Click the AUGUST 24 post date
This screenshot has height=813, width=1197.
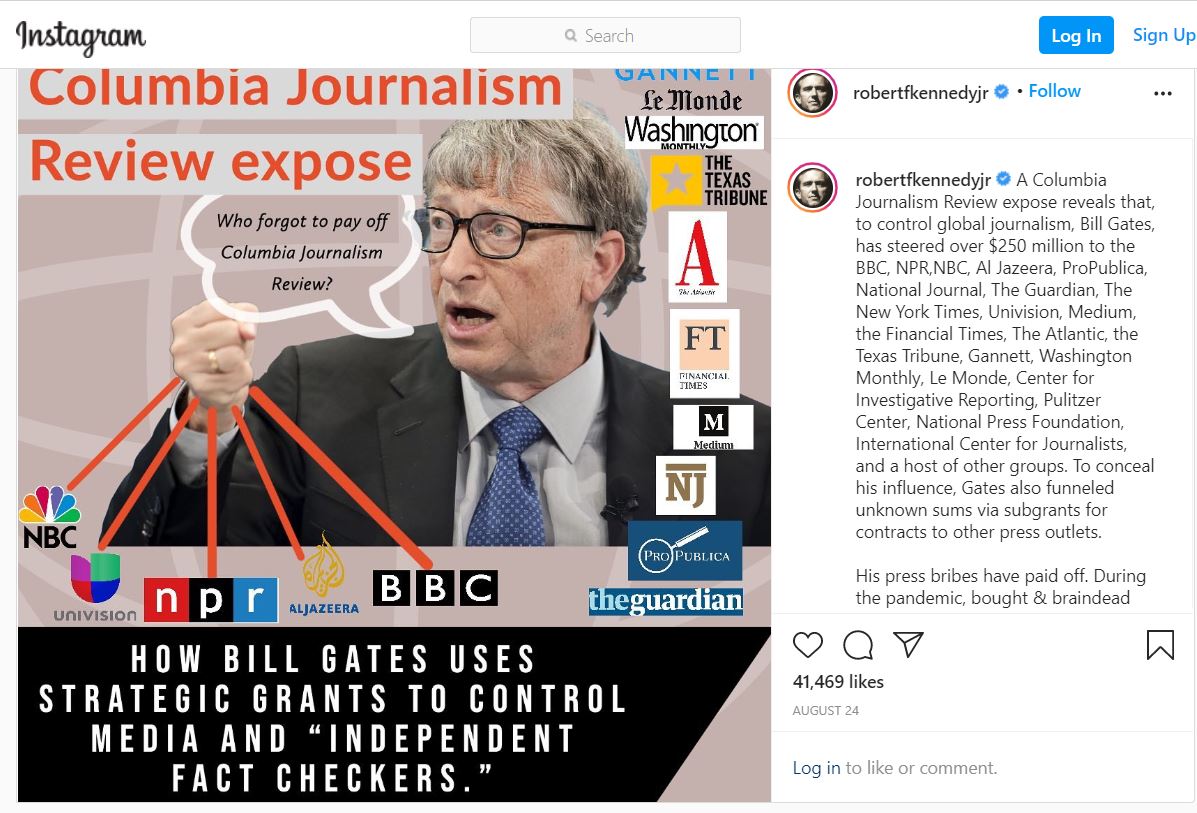pos(825,711)
